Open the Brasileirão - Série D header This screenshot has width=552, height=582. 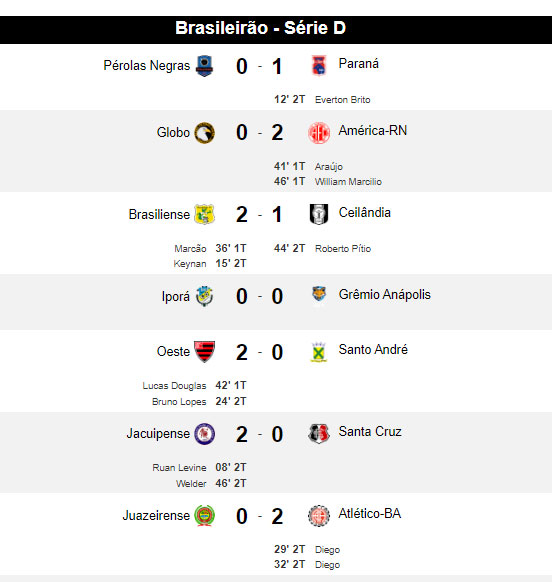pyautogui.click(x=276, y=30)
